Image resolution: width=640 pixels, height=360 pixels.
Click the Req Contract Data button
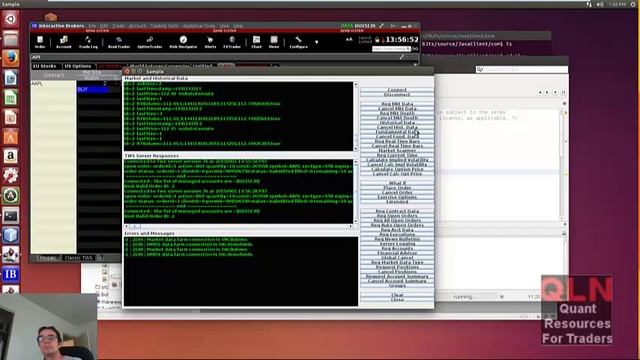pyautogui.click(x=397, y=211)
